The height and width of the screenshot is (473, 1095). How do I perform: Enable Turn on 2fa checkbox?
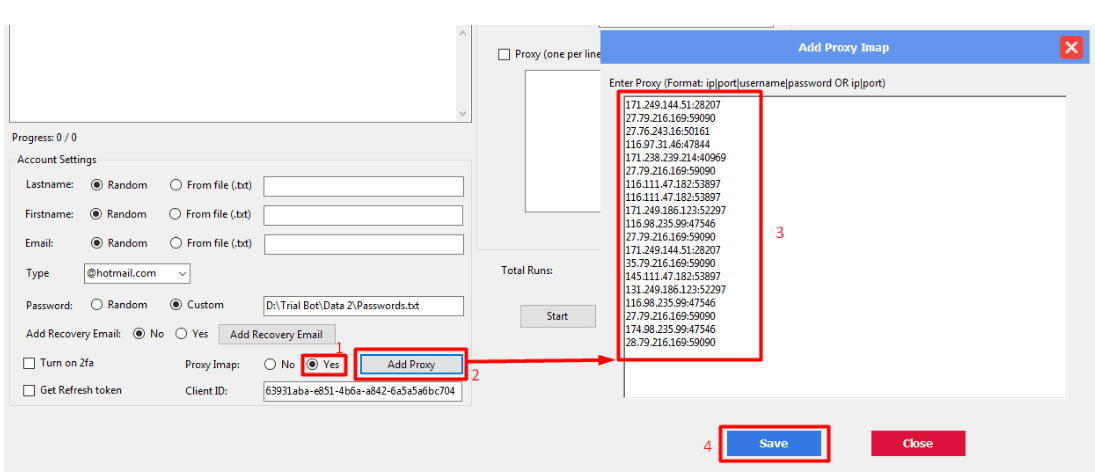pos(29,363)
